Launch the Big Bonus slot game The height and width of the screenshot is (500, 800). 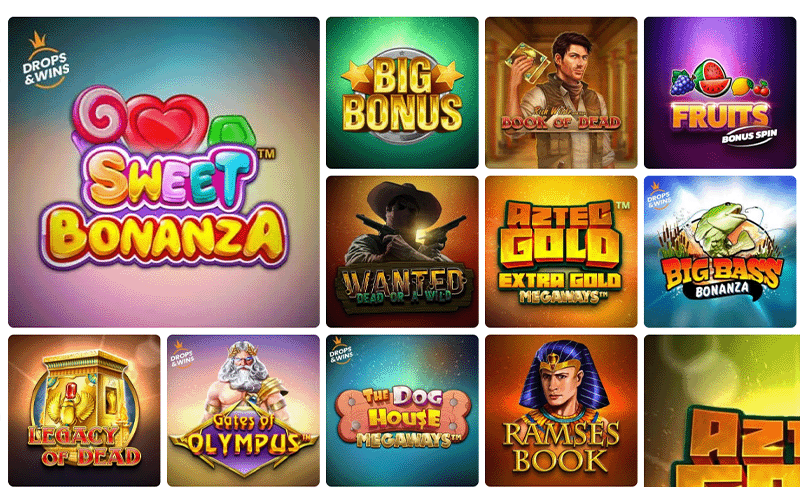[x=402, y=93]
